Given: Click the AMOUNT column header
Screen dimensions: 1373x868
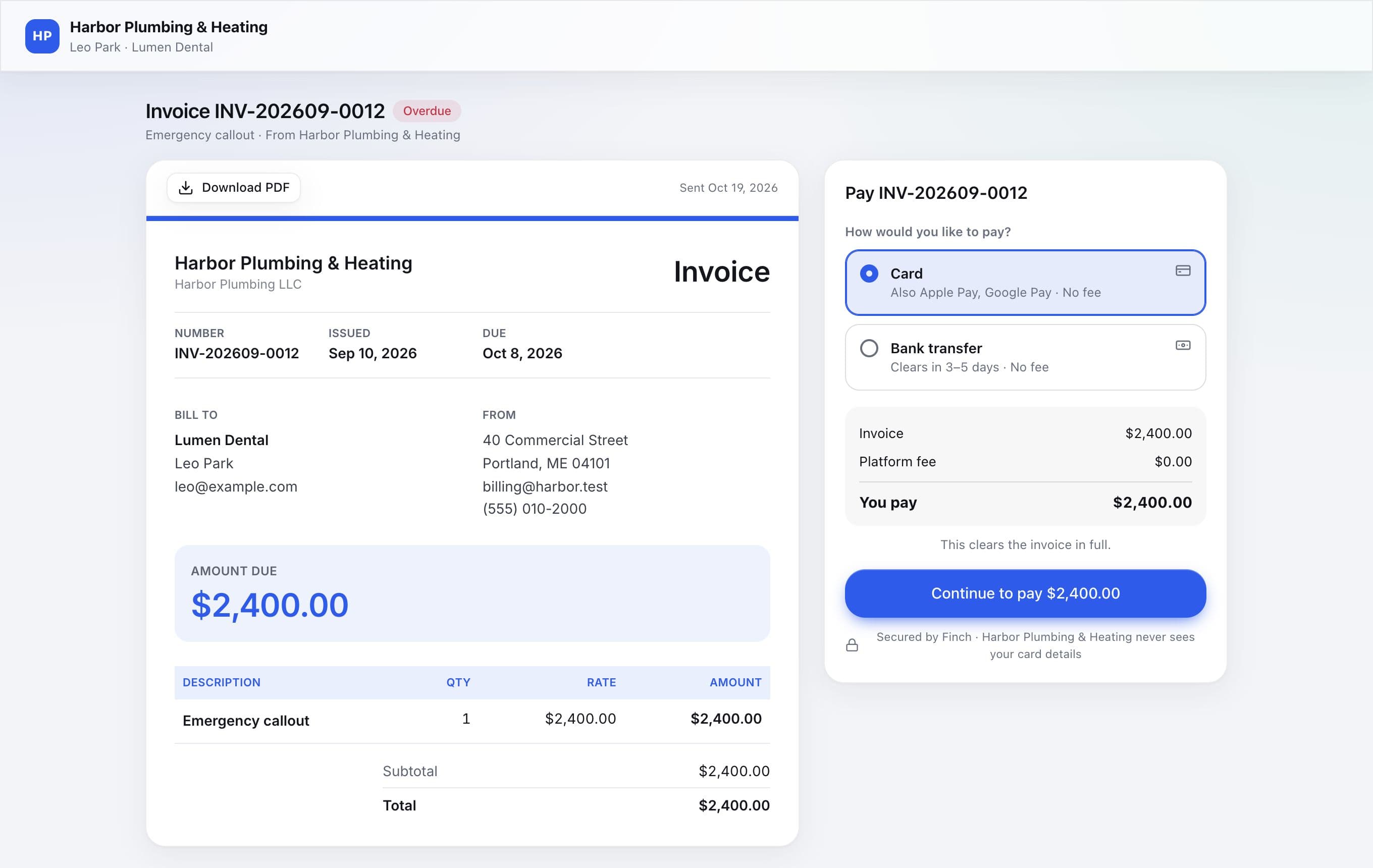Looking at the screenshot, I should pos(735,682).
